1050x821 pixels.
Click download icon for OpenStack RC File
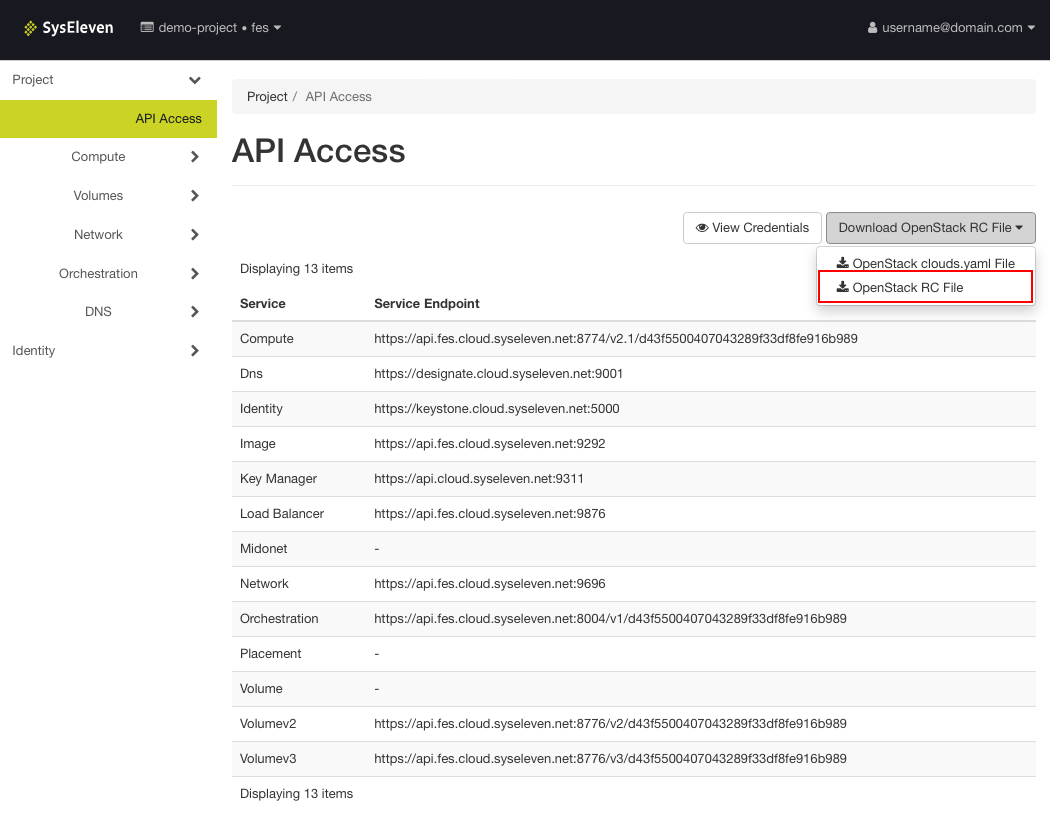pos(842,287)
